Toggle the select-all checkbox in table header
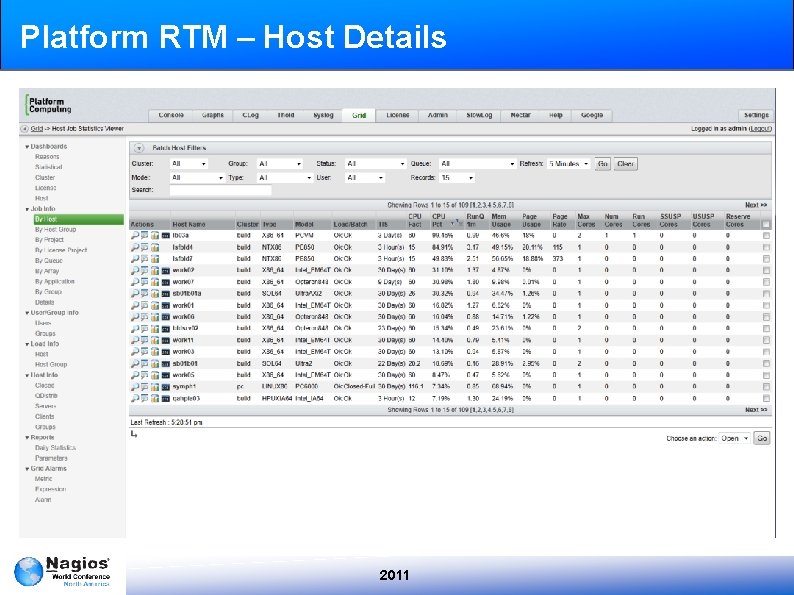 pos(766,224)
